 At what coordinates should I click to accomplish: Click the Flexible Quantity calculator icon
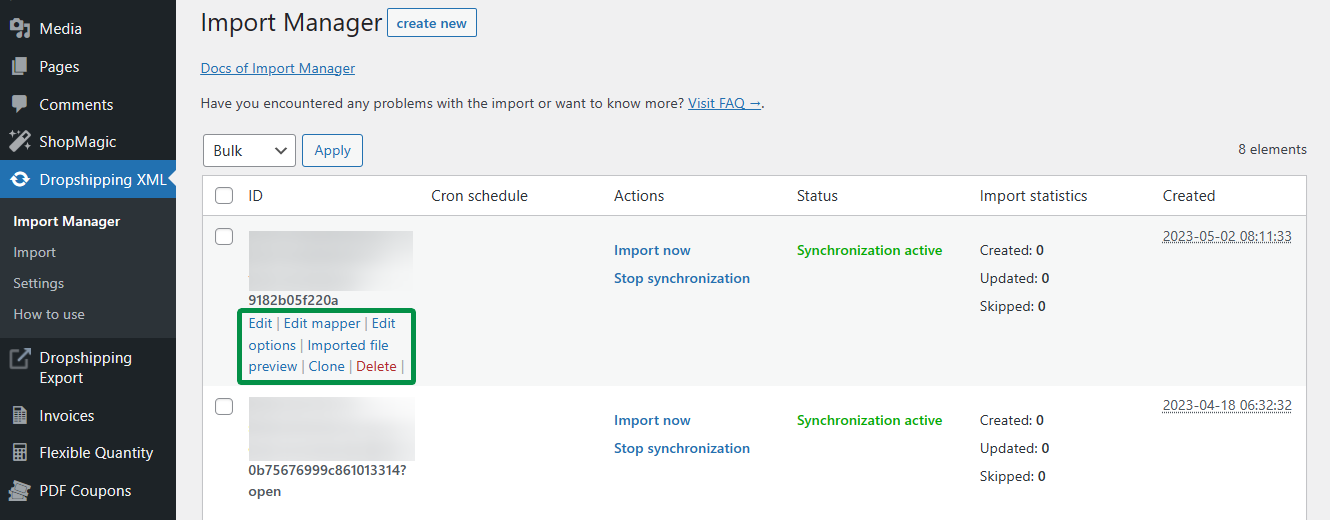20,453
